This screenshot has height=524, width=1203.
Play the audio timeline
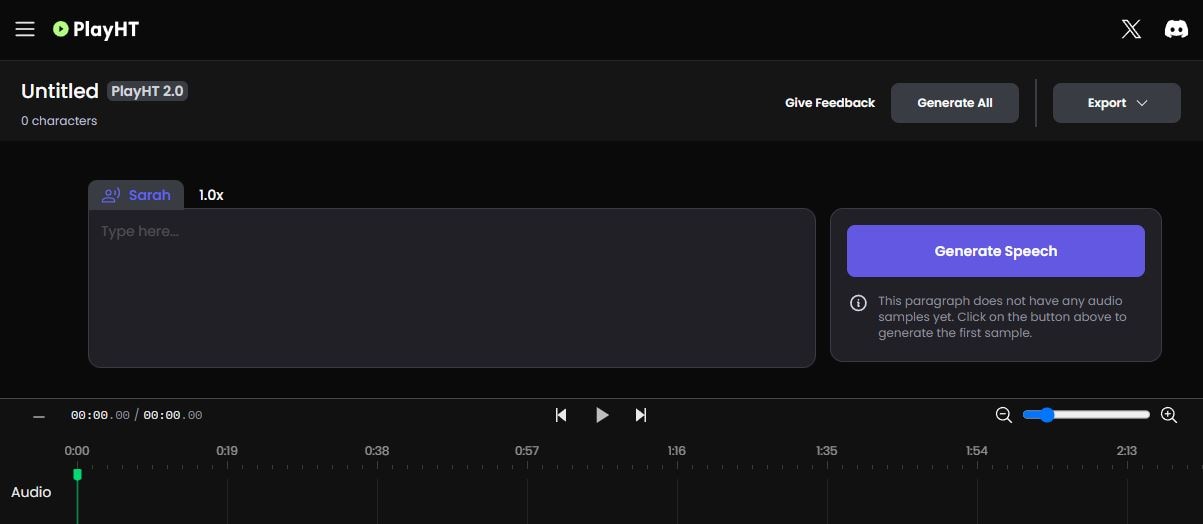(602, 415)
